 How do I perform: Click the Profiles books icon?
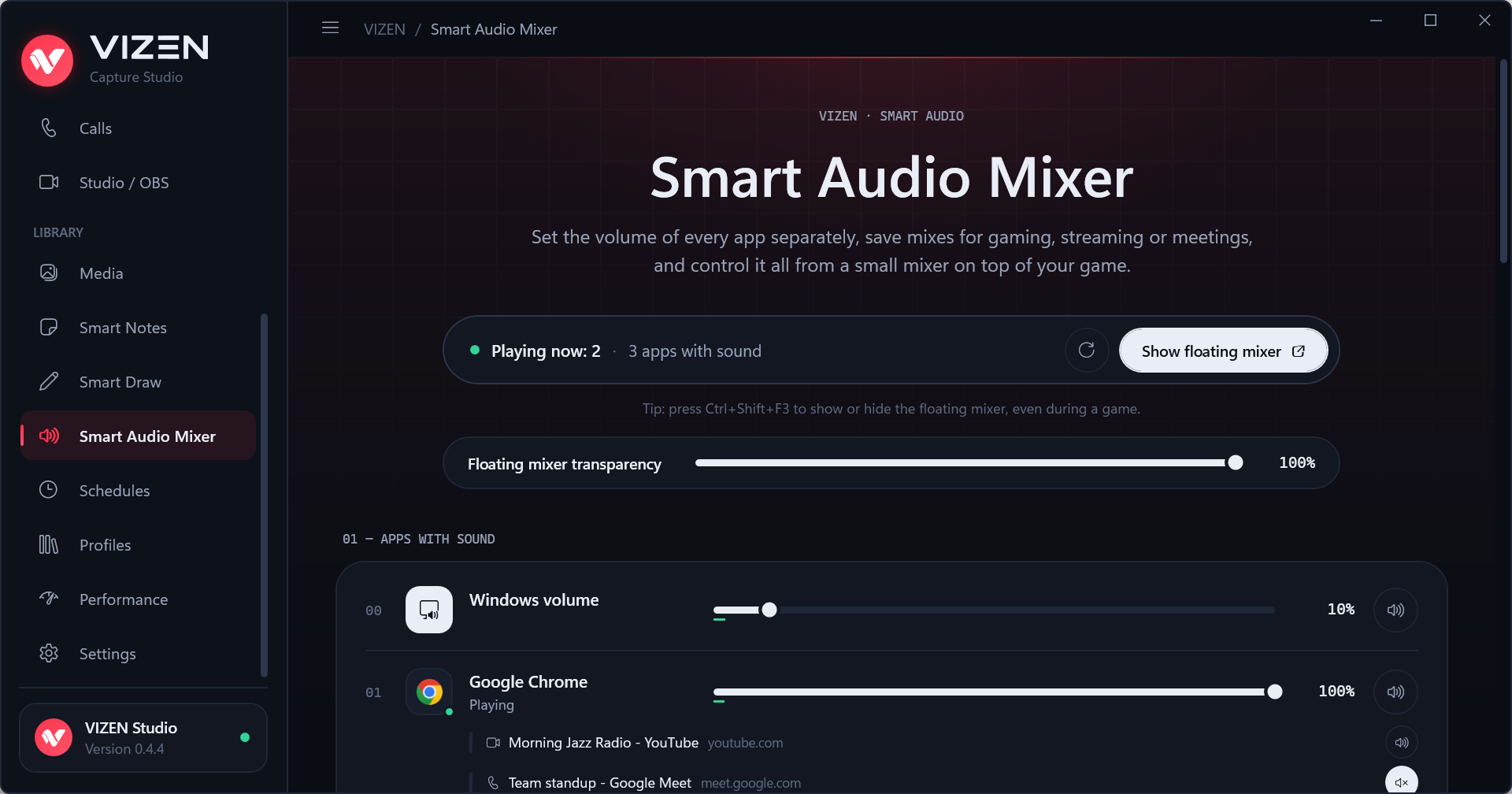[x=49, y=544]
